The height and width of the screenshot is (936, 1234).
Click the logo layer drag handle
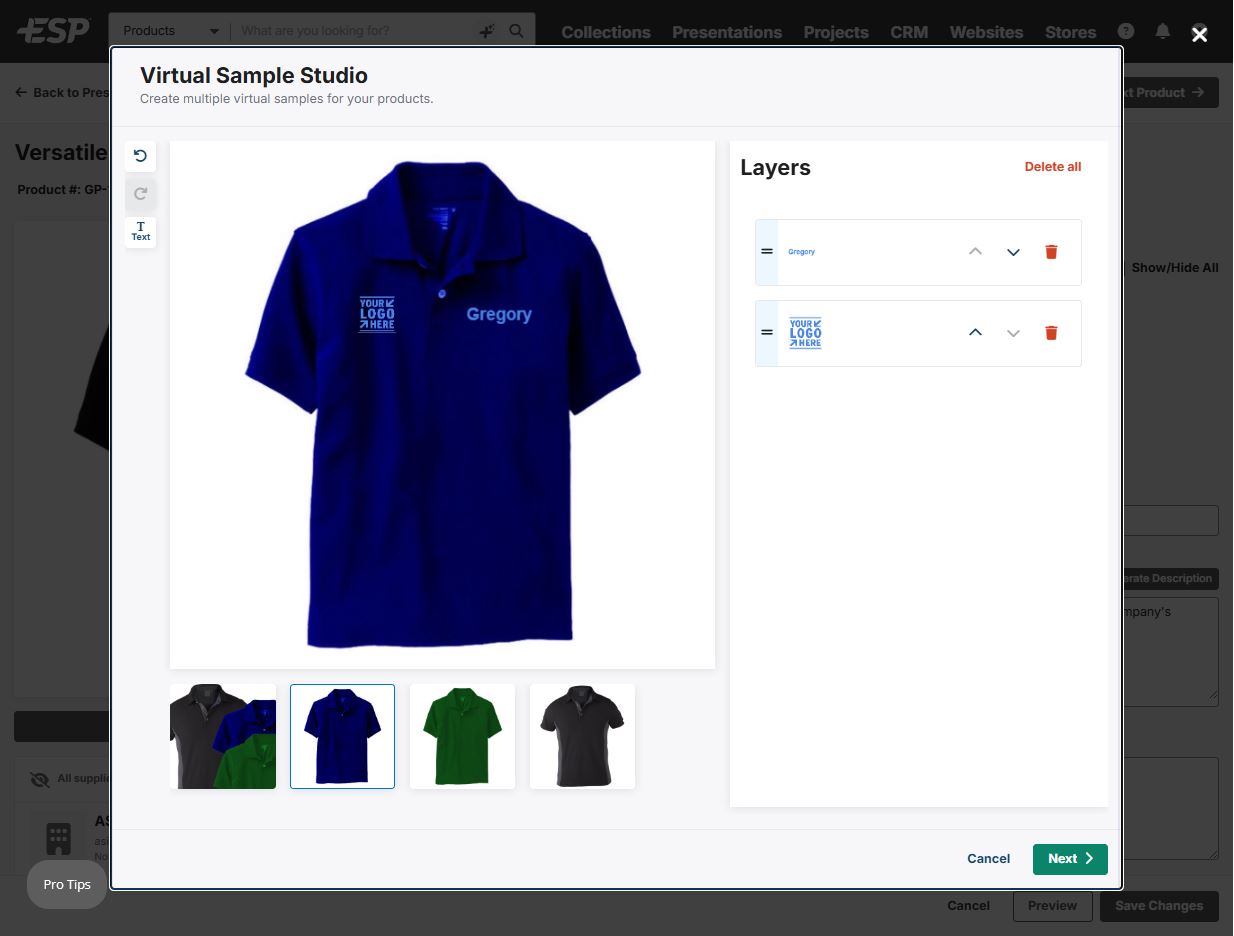tap(767, 333)
